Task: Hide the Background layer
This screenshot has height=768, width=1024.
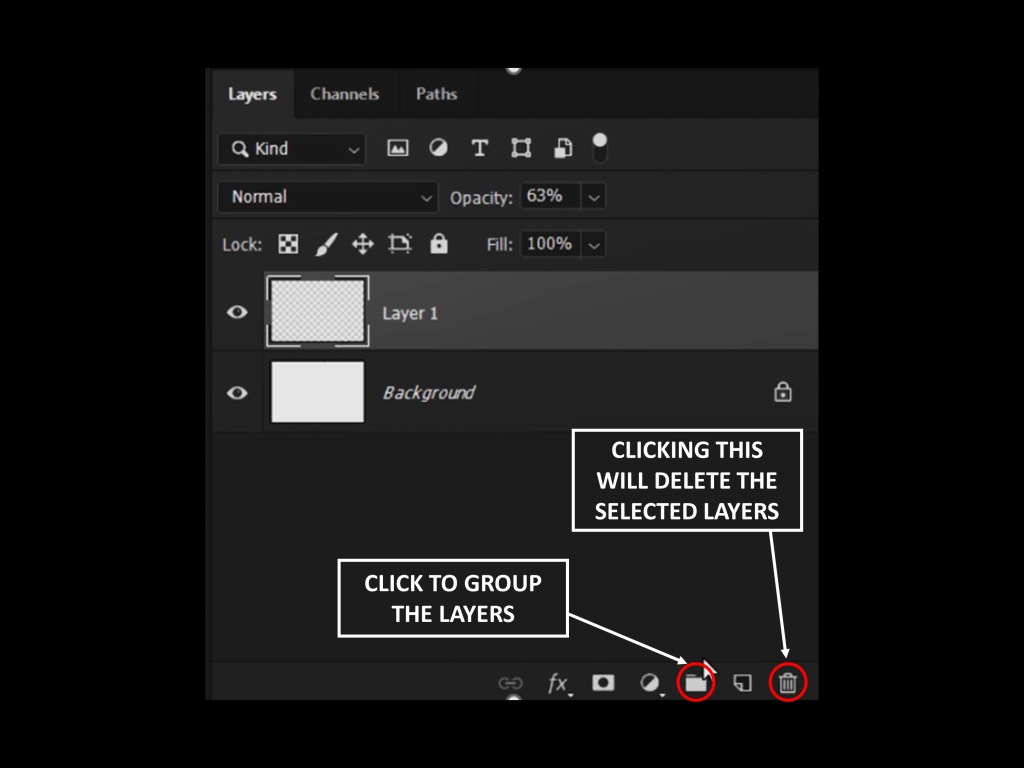Action: (237, 392)
